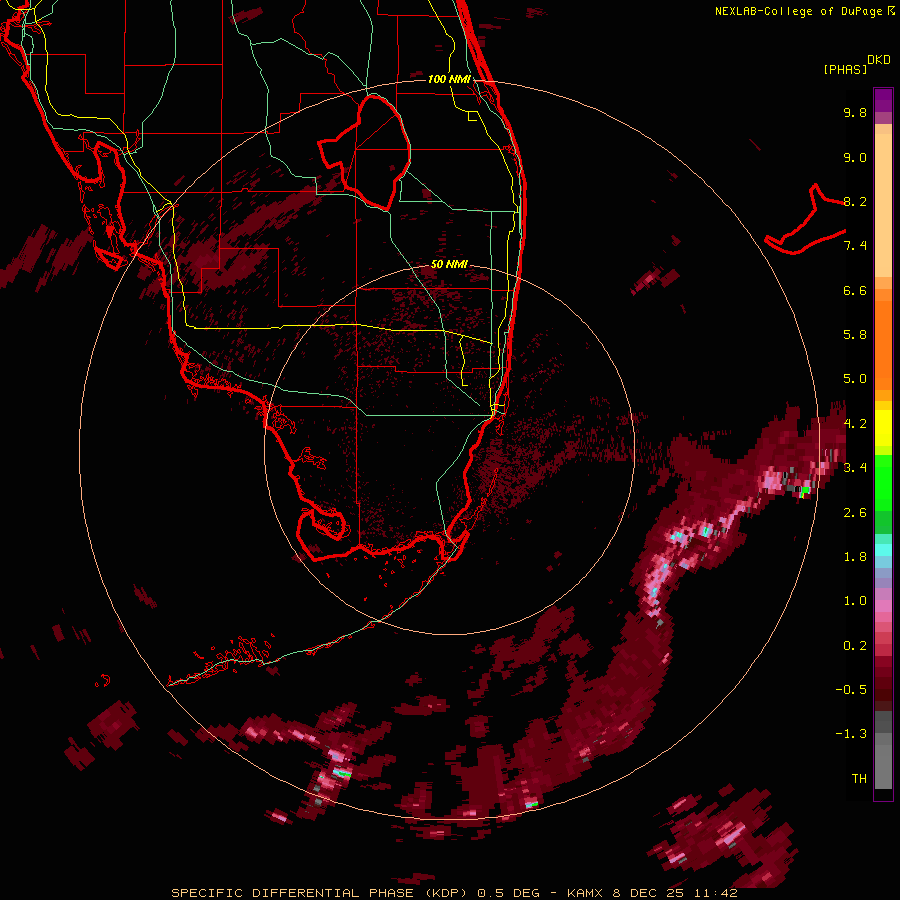This screenshot has height=900, width=900.
Task: Select the 5.0 scale label
Action: coord(855,379)
